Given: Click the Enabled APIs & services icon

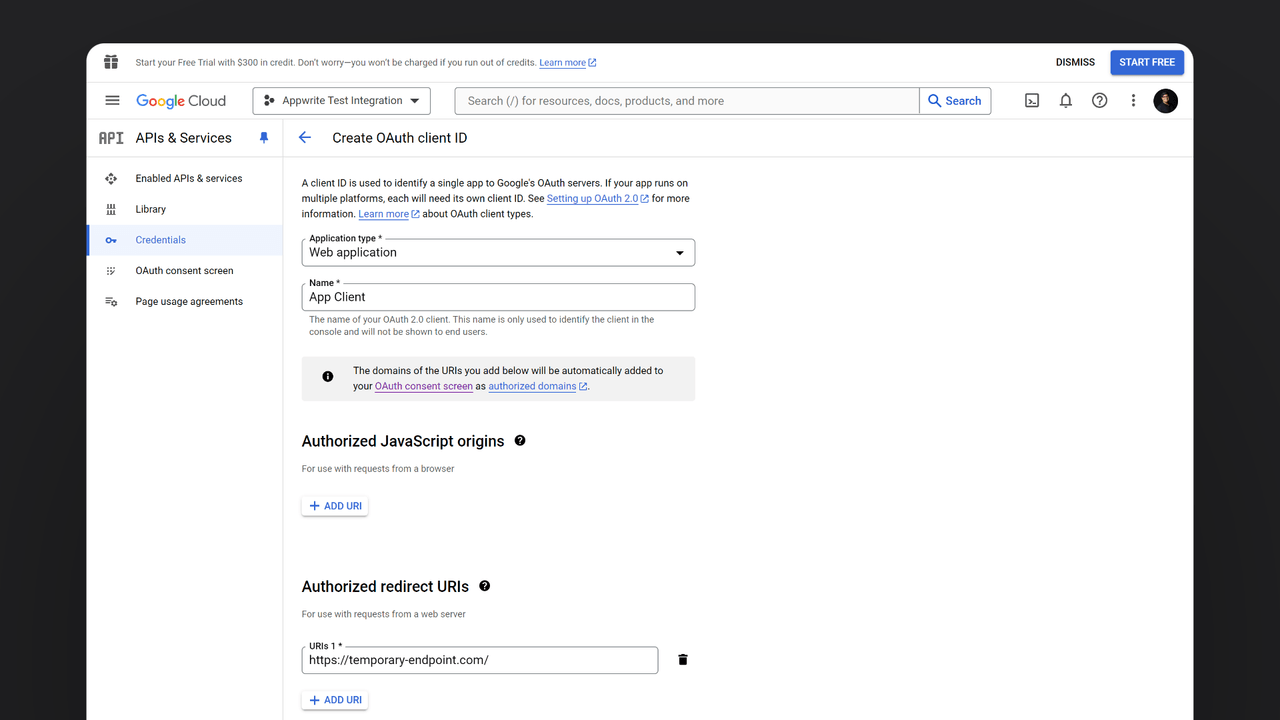Looking at the screenshot, I should tap(111, 178).
